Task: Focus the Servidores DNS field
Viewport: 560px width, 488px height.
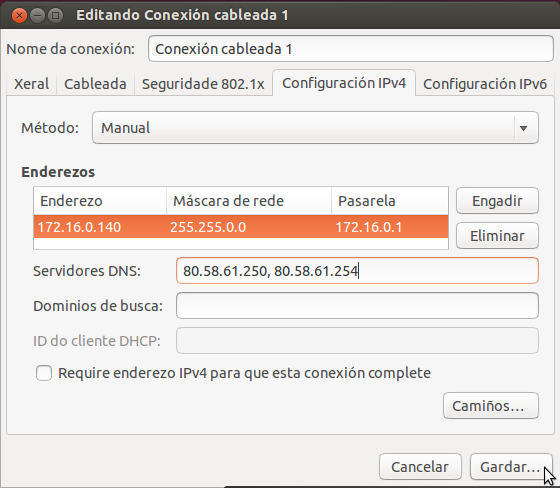Action: (357, 270)
